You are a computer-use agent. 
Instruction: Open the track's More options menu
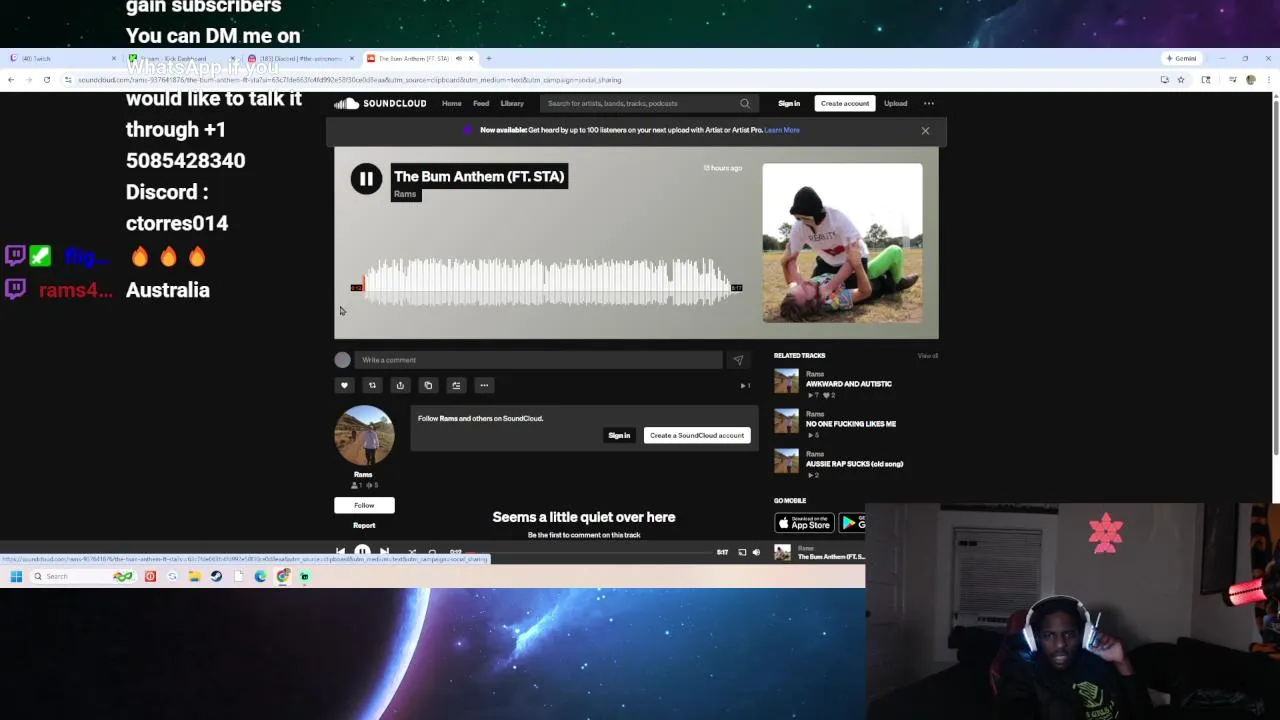coord(484,385)
